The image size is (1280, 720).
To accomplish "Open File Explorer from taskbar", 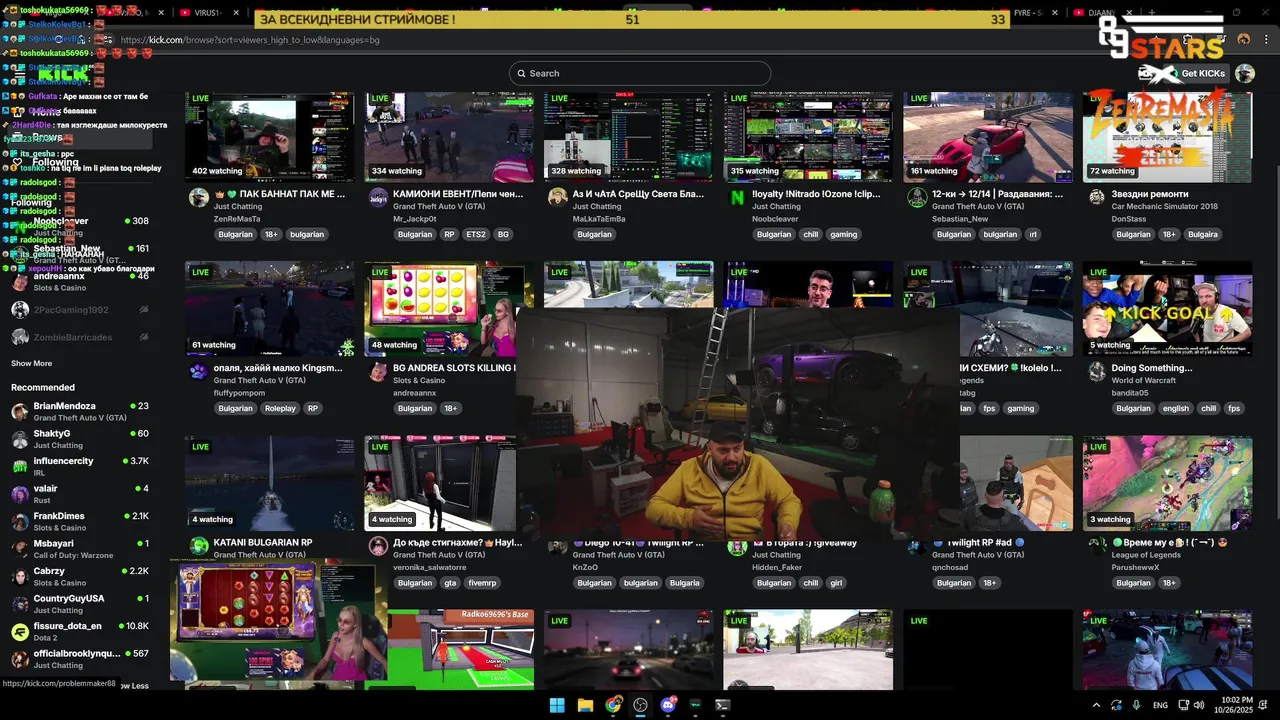I will point(585,705).
